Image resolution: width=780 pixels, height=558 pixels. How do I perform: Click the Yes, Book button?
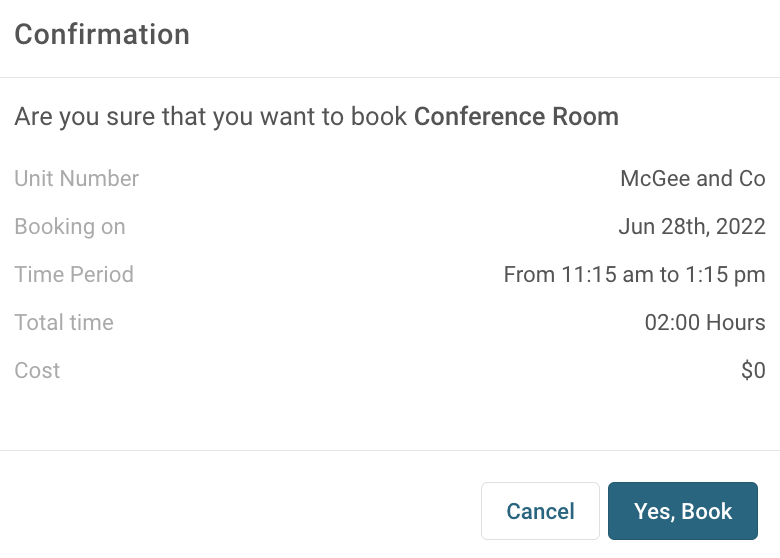click(x=683, y=512)
